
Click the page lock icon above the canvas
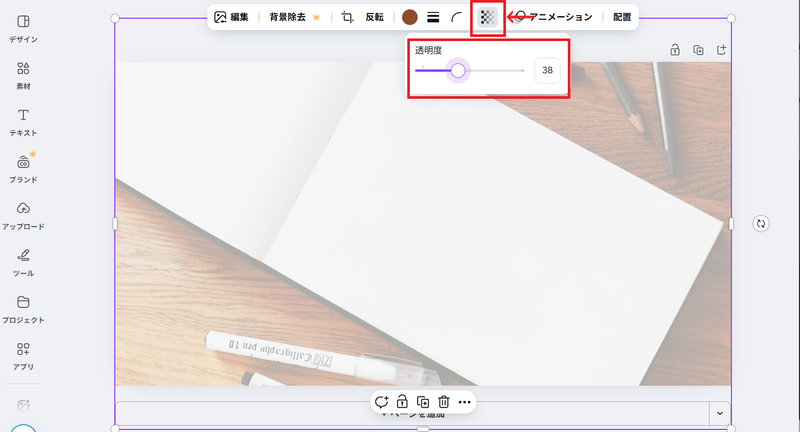point(675,49)
